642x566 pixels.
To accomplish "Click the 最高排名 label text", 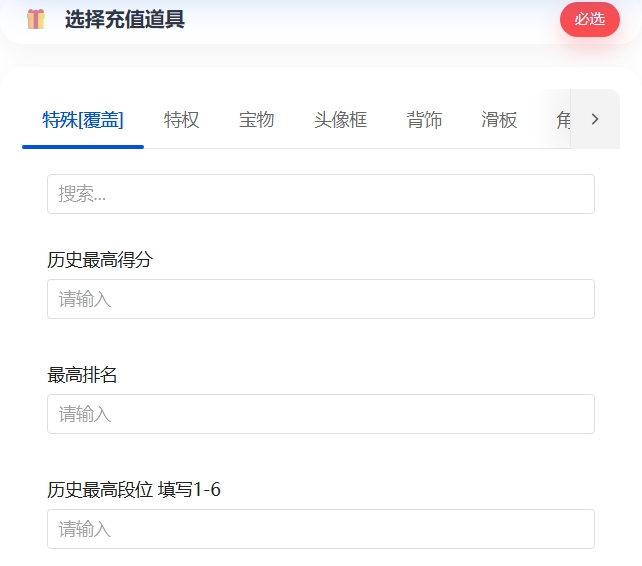I will [83, 376].
